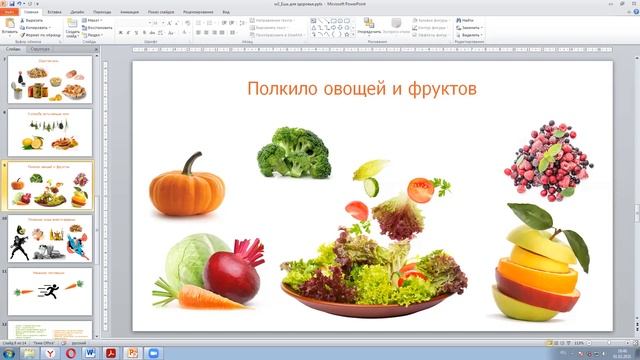Justify the text alignment
The width and height of the screenshot is (640, 360).
222,33
